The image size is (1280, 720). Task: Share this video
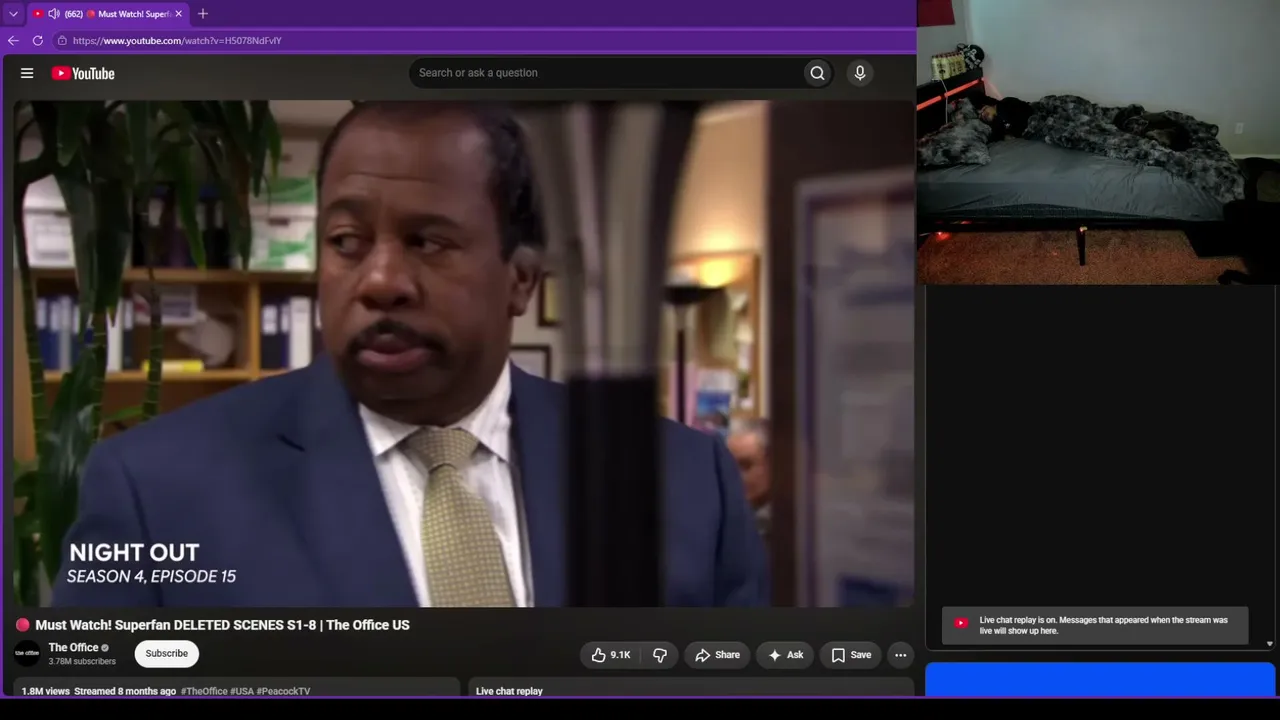[x=718, y=655]
